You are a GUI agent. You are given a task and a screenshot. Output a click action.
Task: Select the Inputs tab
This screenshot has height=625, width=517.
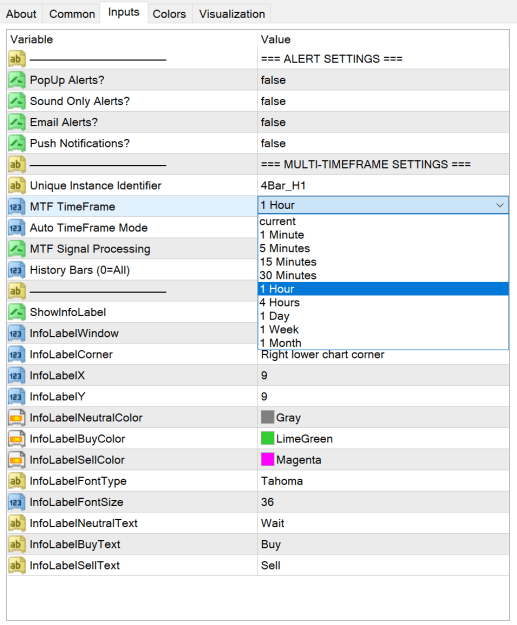pos(124,12)
